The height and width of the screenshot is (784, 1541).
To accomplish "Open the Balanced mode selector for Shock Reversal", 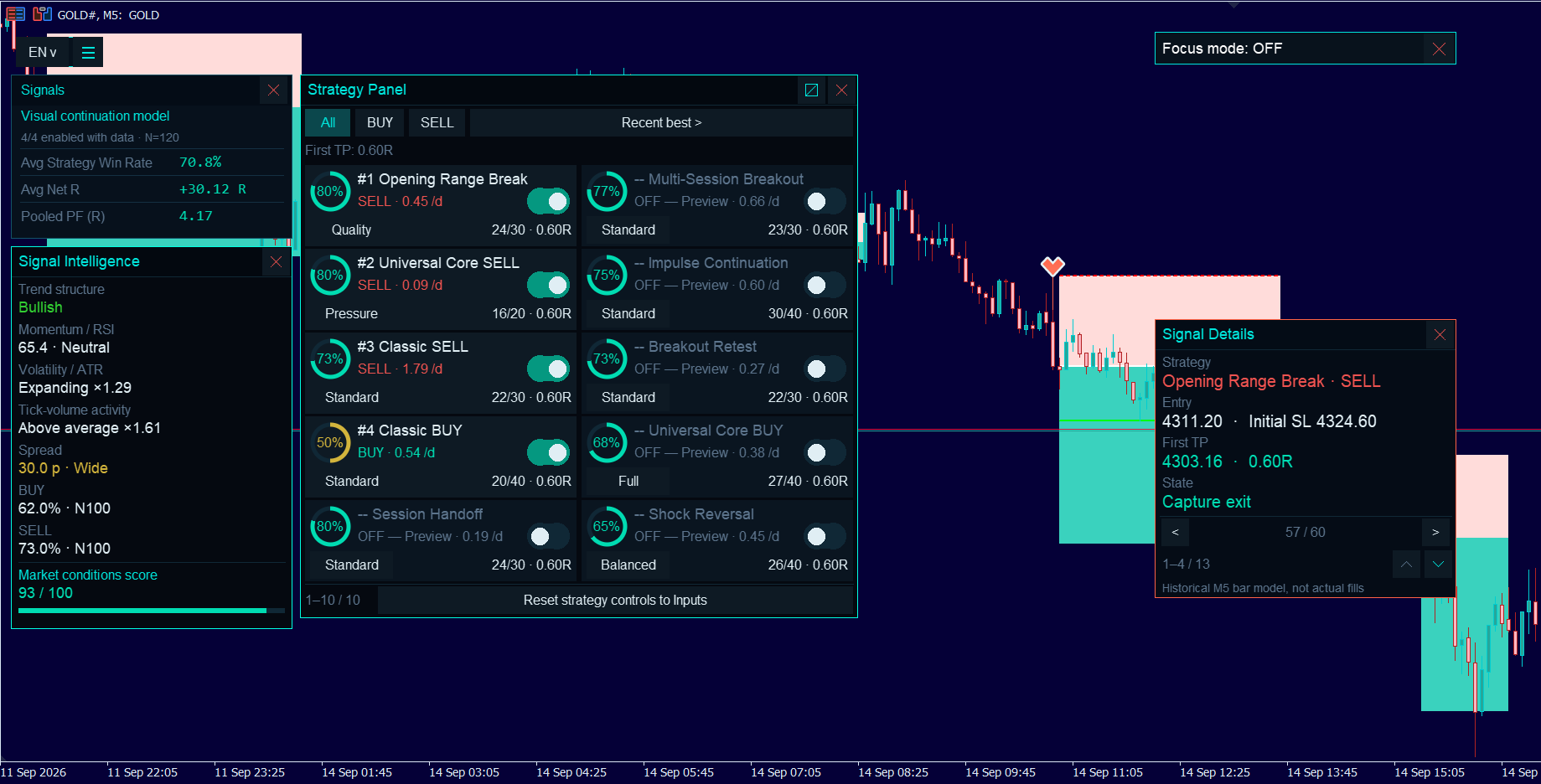I will click(x=628, y=565).
